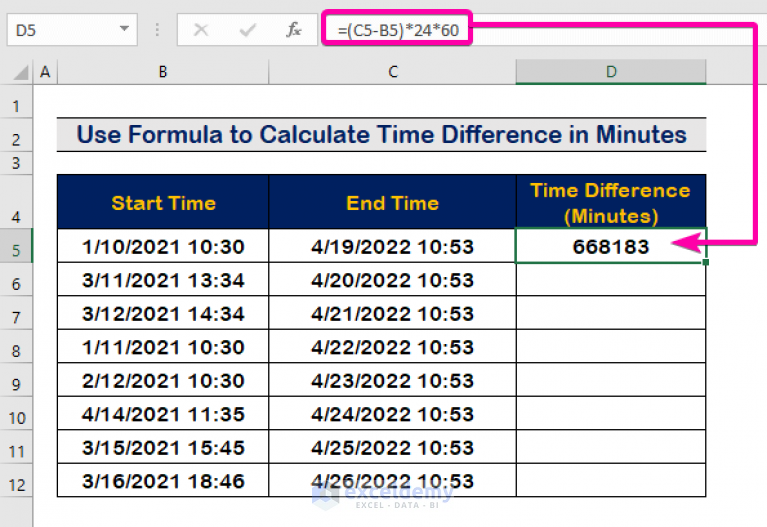Open the Name Box dropdown arrow
This screenshot has width=767, height=527.
point(124,29)
